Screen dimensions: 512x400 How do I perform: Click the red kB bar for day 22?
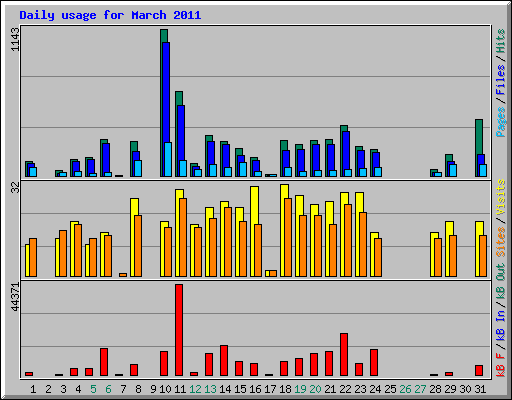(344, 355)
